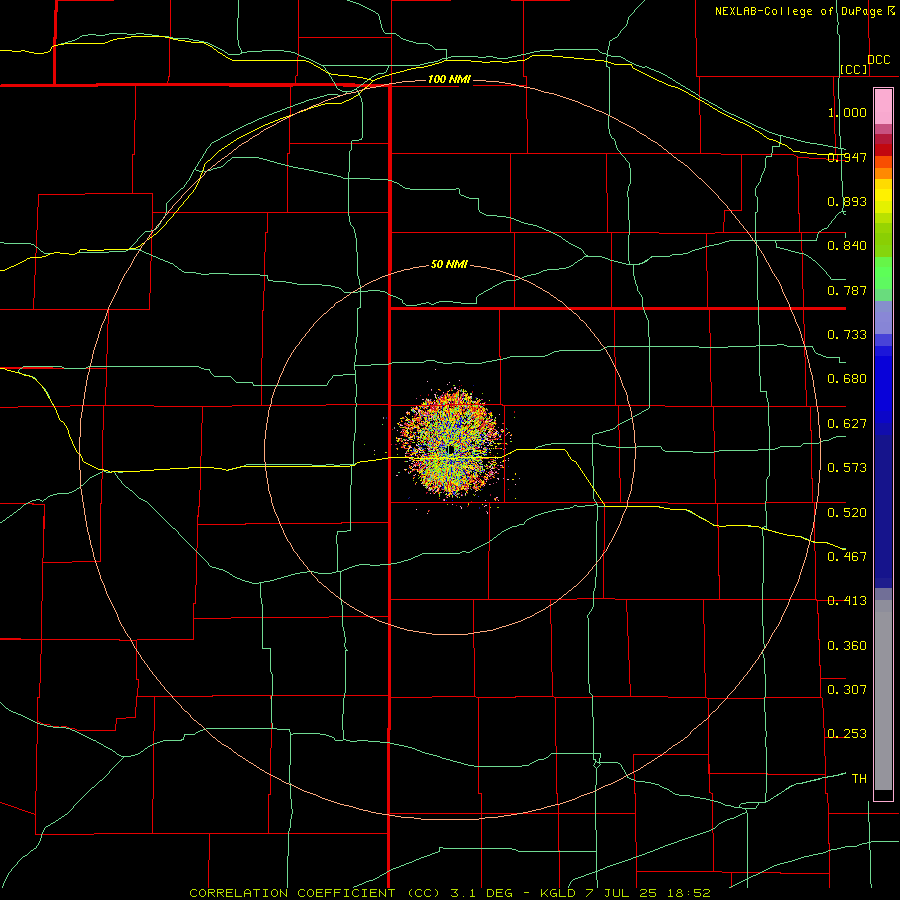Click the 0.360 scale value
900x900 pixels.
pos(847,646)
